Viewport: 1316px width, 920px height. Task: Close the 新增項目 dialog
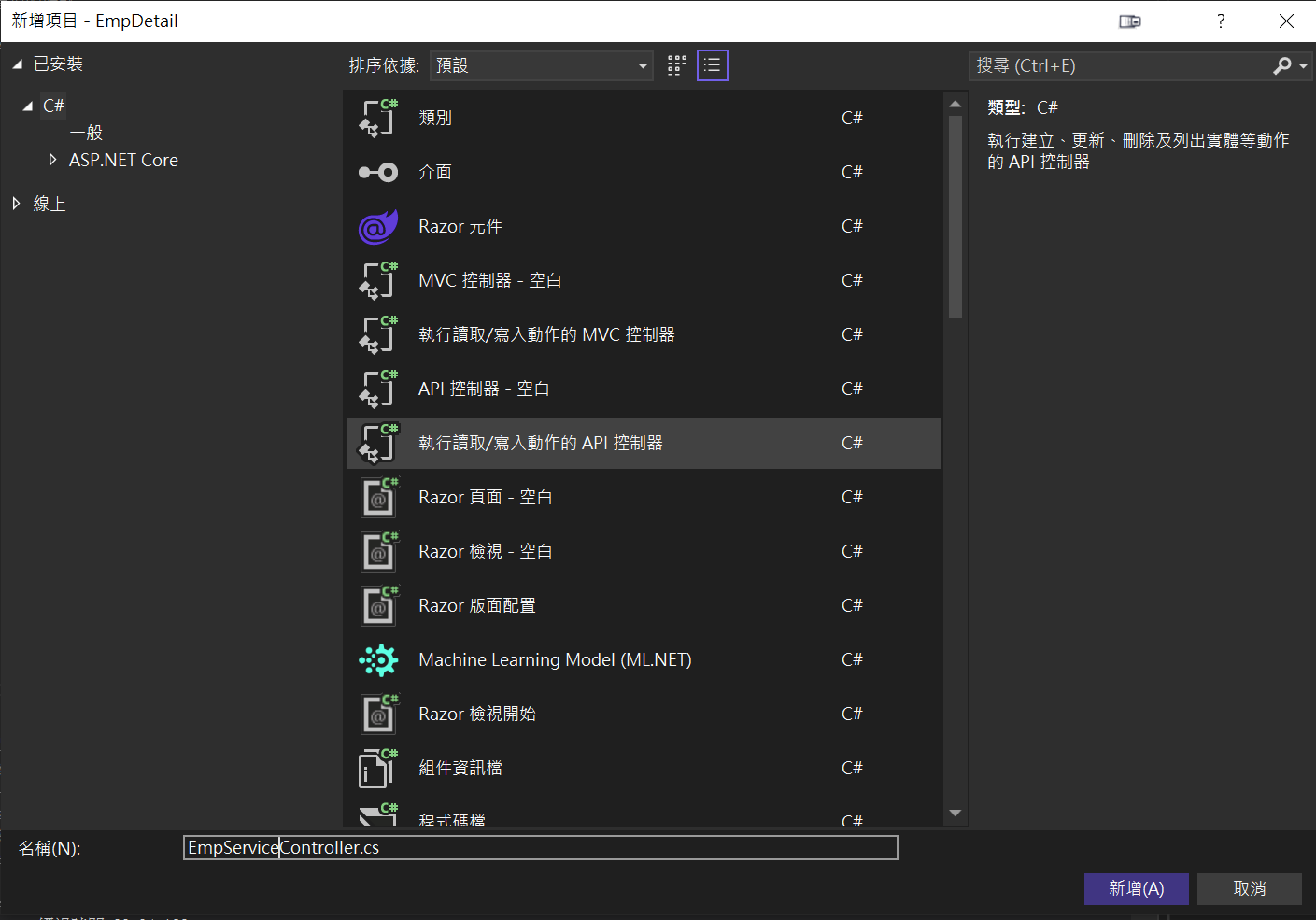[1286, 21]
